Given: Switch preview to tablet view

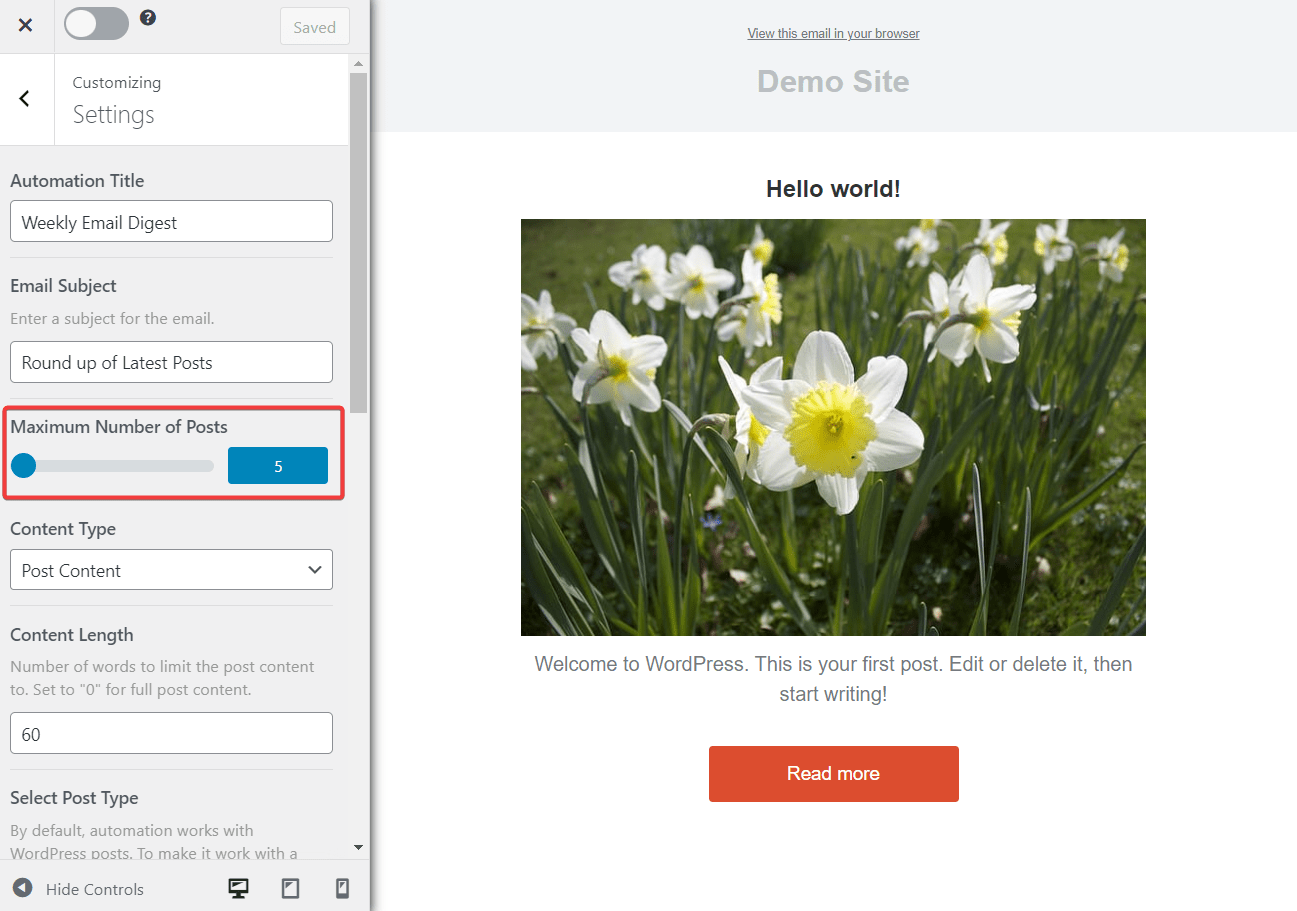Looking at the screenshot, I should coord(290,888).
